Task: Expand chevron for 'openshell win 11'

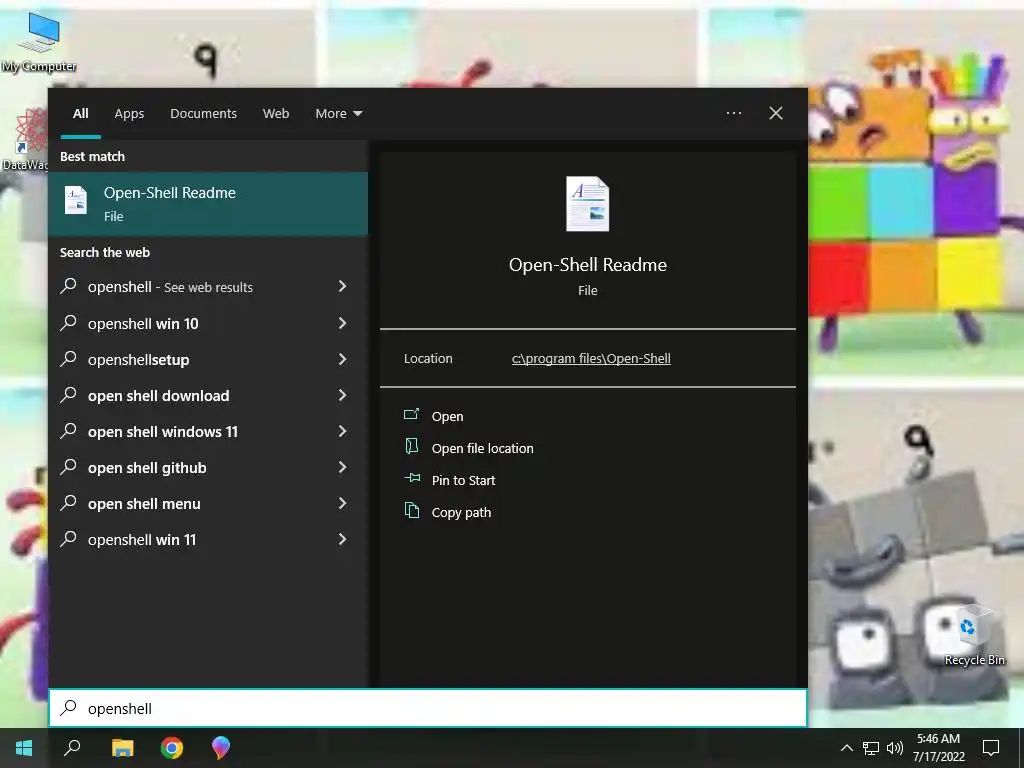Action: click(342, 538)
